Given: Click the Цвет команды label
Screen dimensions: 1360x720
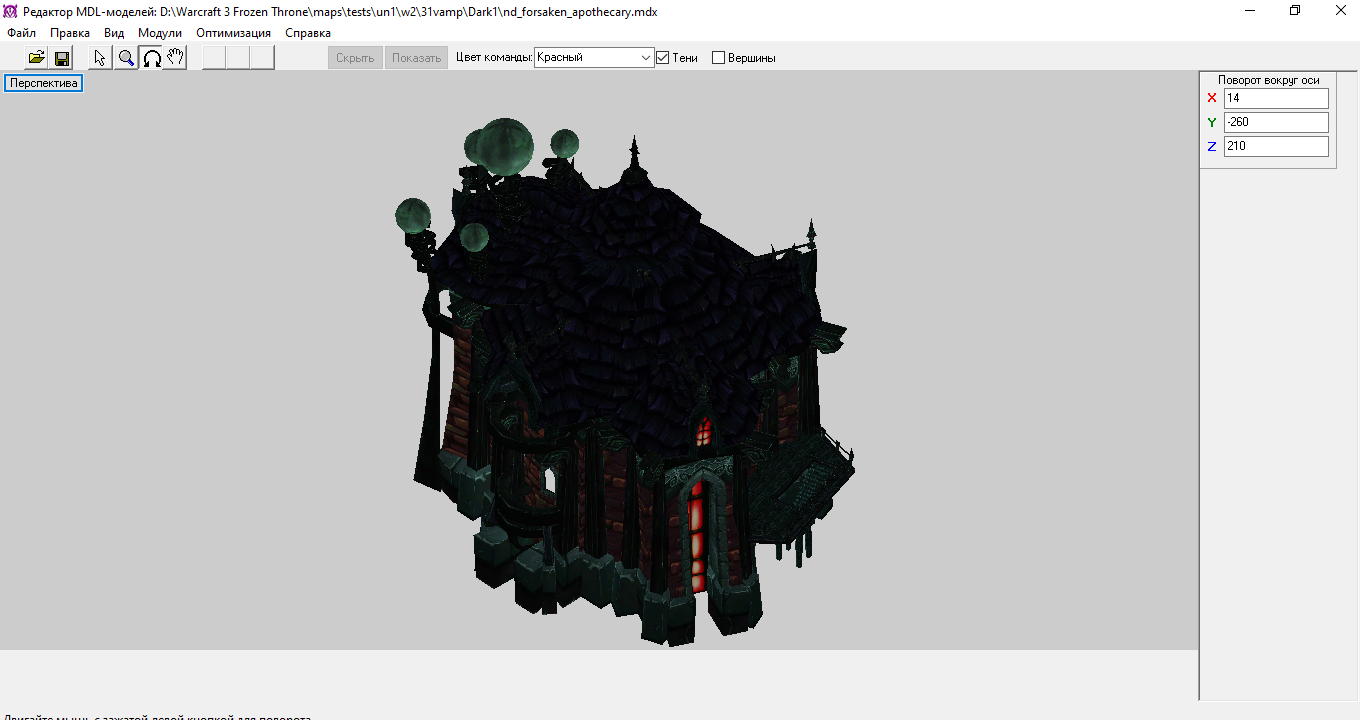Looking at the screenshot, I should point(494,58).
